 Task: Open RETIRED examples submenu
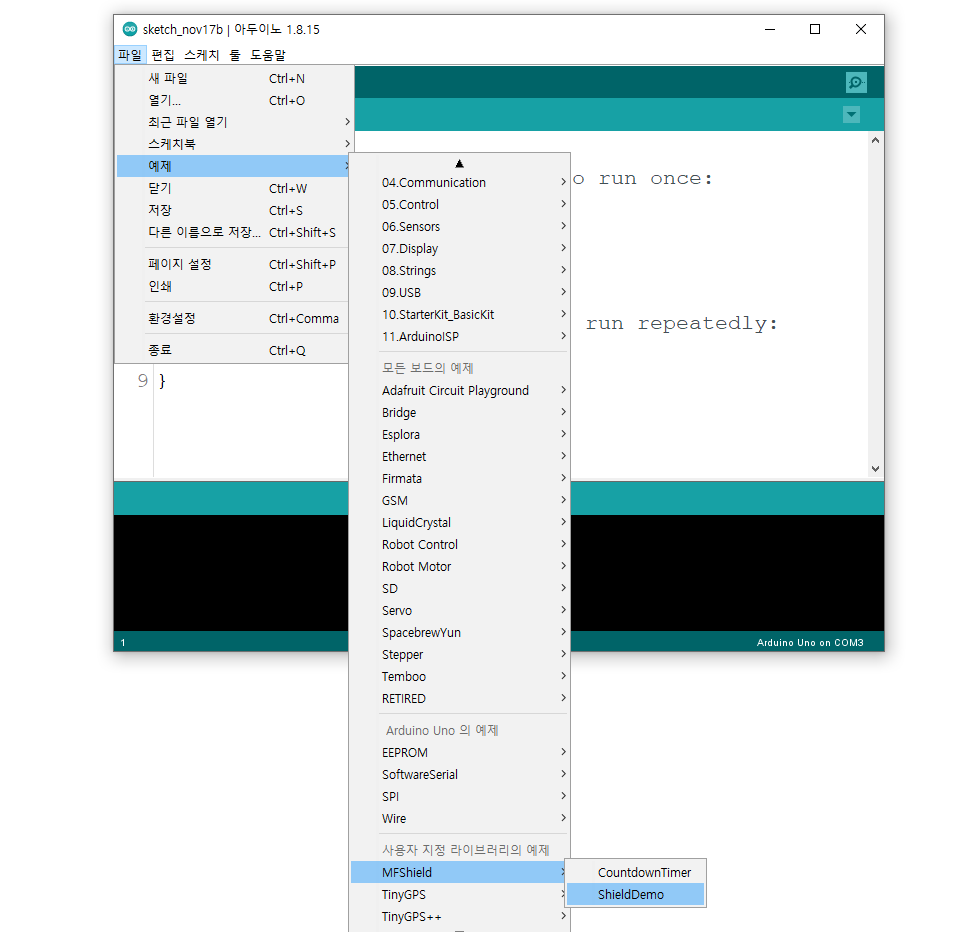coord(459,699)
